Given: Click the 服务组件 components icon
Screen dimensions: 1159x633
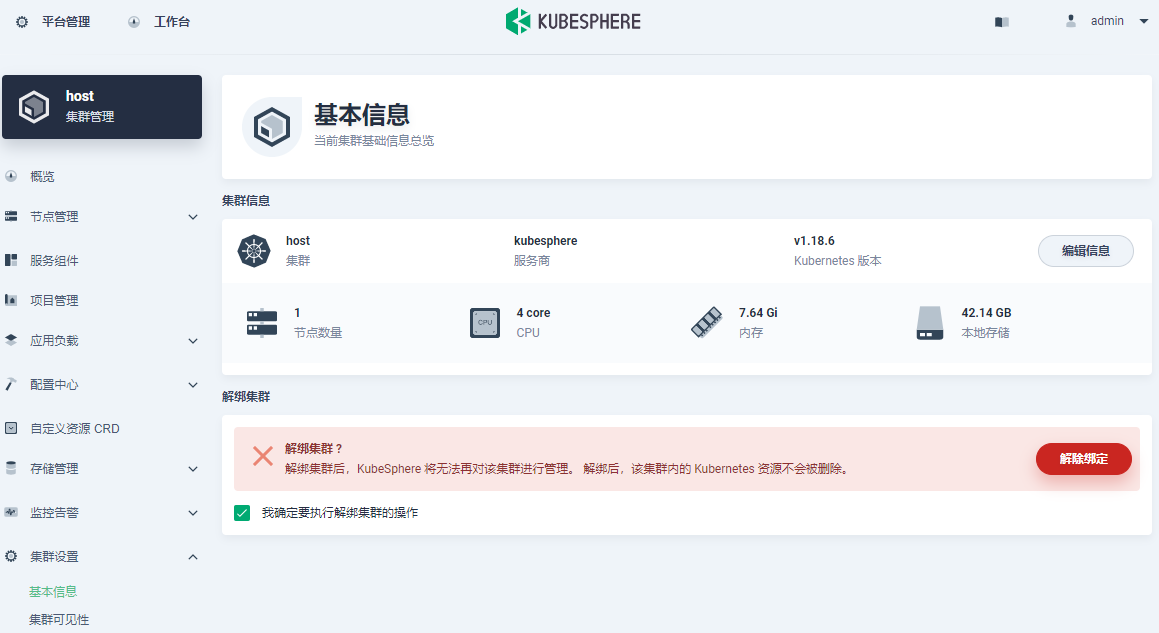Looking at the screenshot, I should click(11, 260).
